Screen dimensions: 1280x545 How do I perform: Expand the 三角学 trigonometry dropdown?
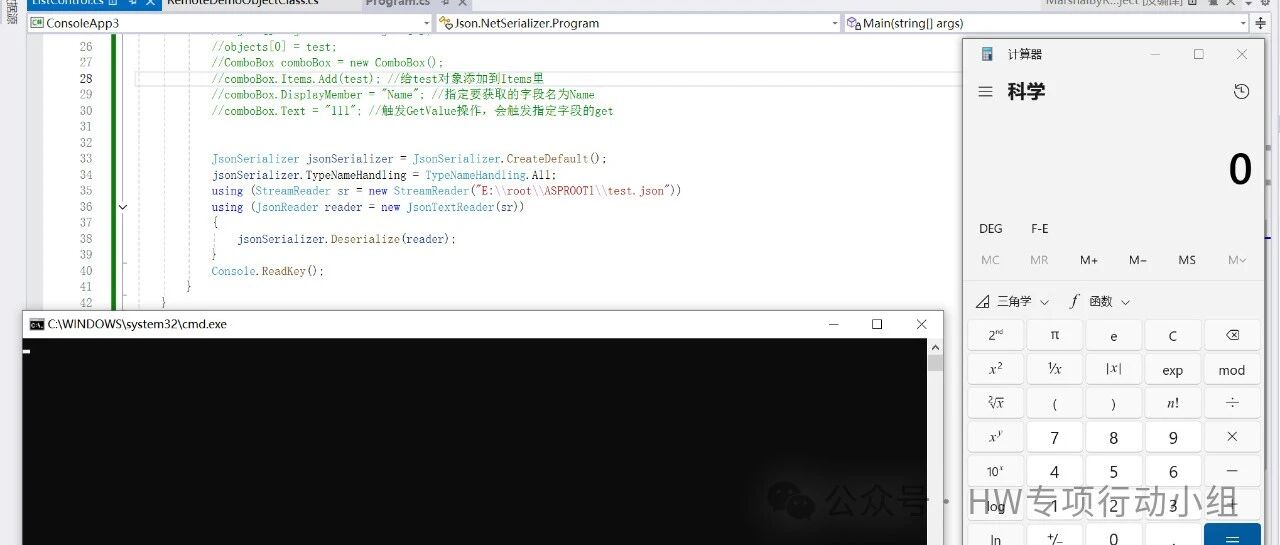[x=1012, y=301]
